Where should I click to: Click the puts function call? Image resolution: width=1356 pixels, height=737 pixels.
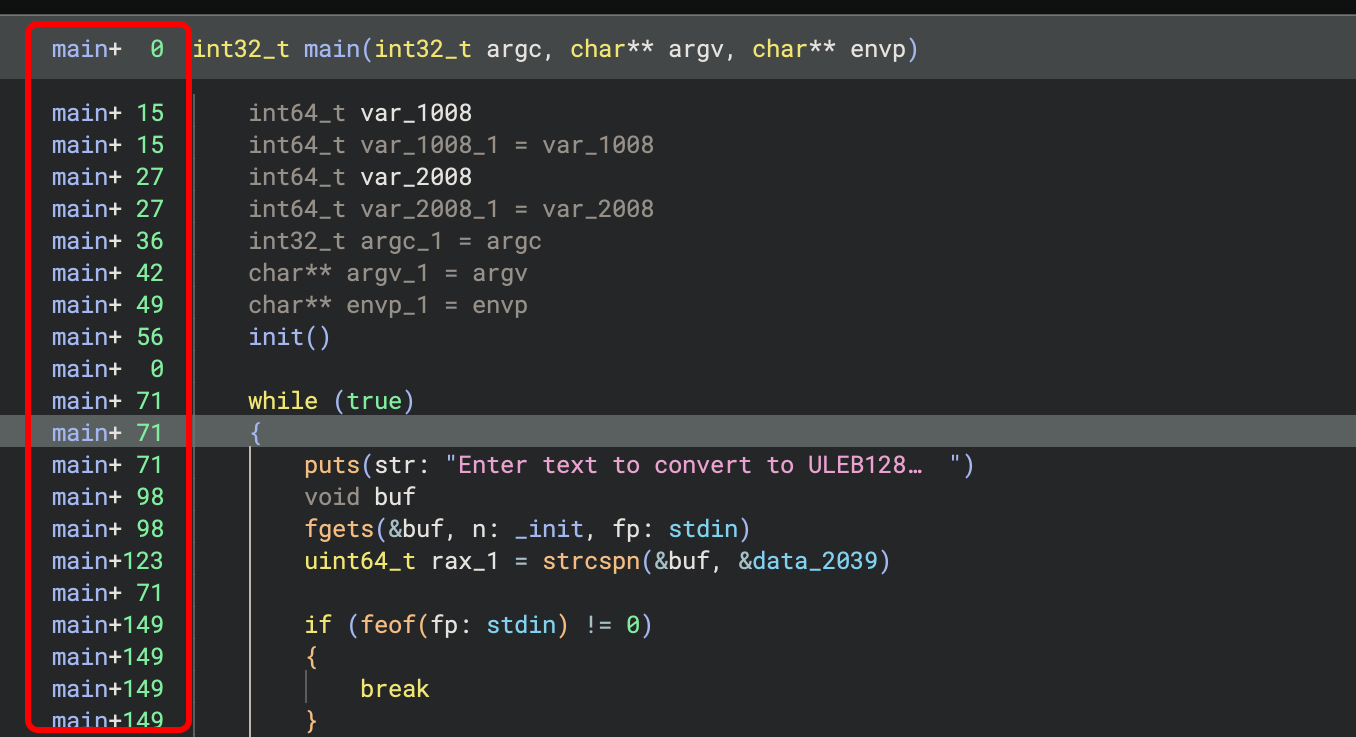(331, 464)
